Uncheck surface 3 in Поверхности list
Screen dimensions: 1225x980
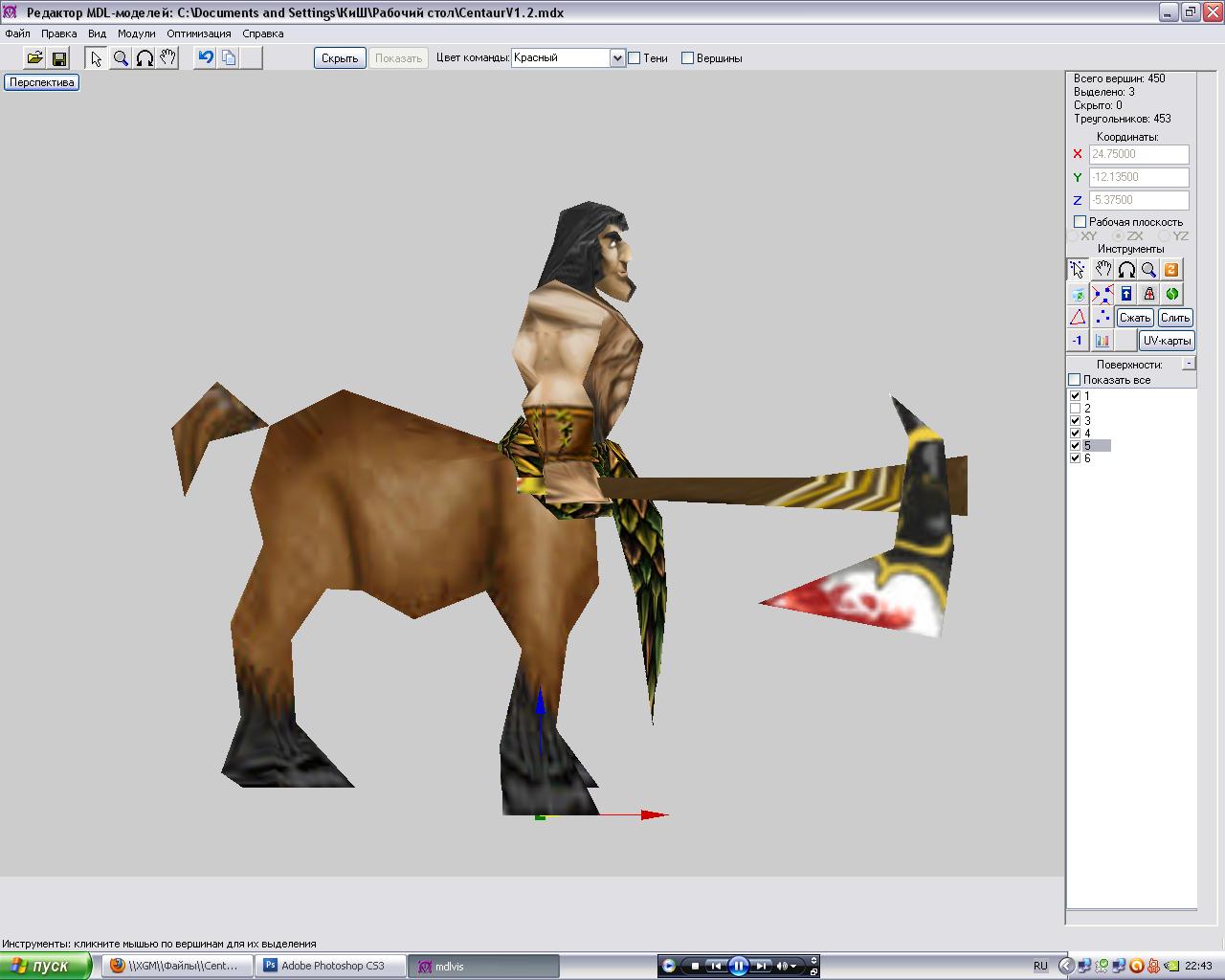click(1075, 420)
